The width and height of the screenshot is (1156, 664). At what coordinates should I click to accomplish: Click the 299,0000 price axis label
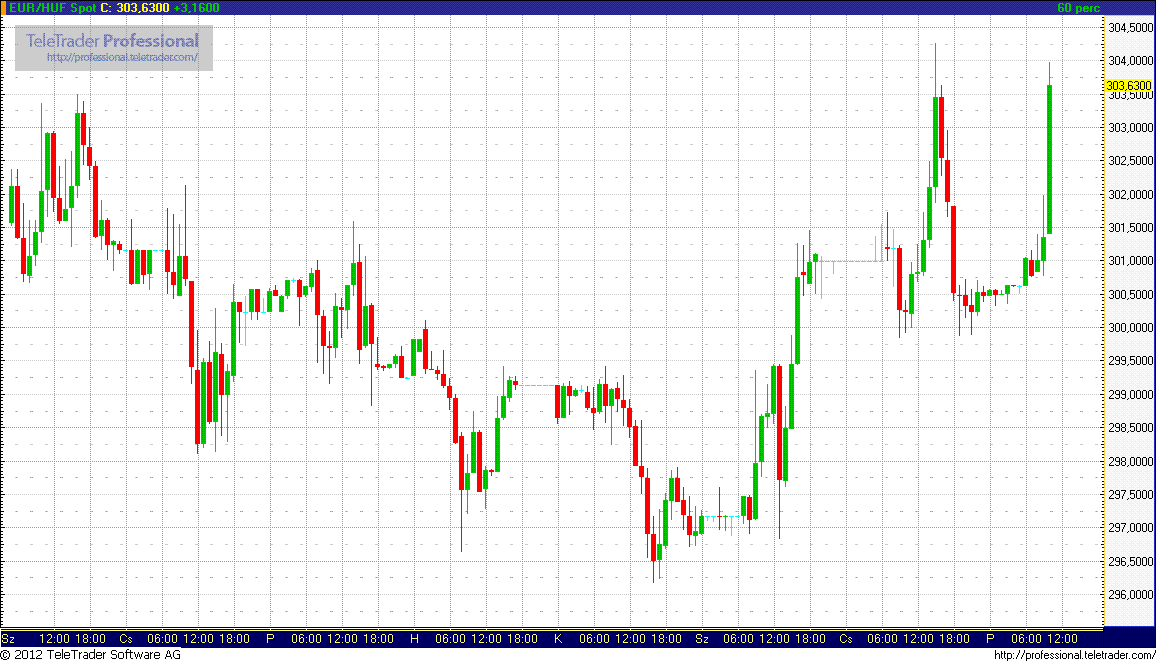[1130, 395]
